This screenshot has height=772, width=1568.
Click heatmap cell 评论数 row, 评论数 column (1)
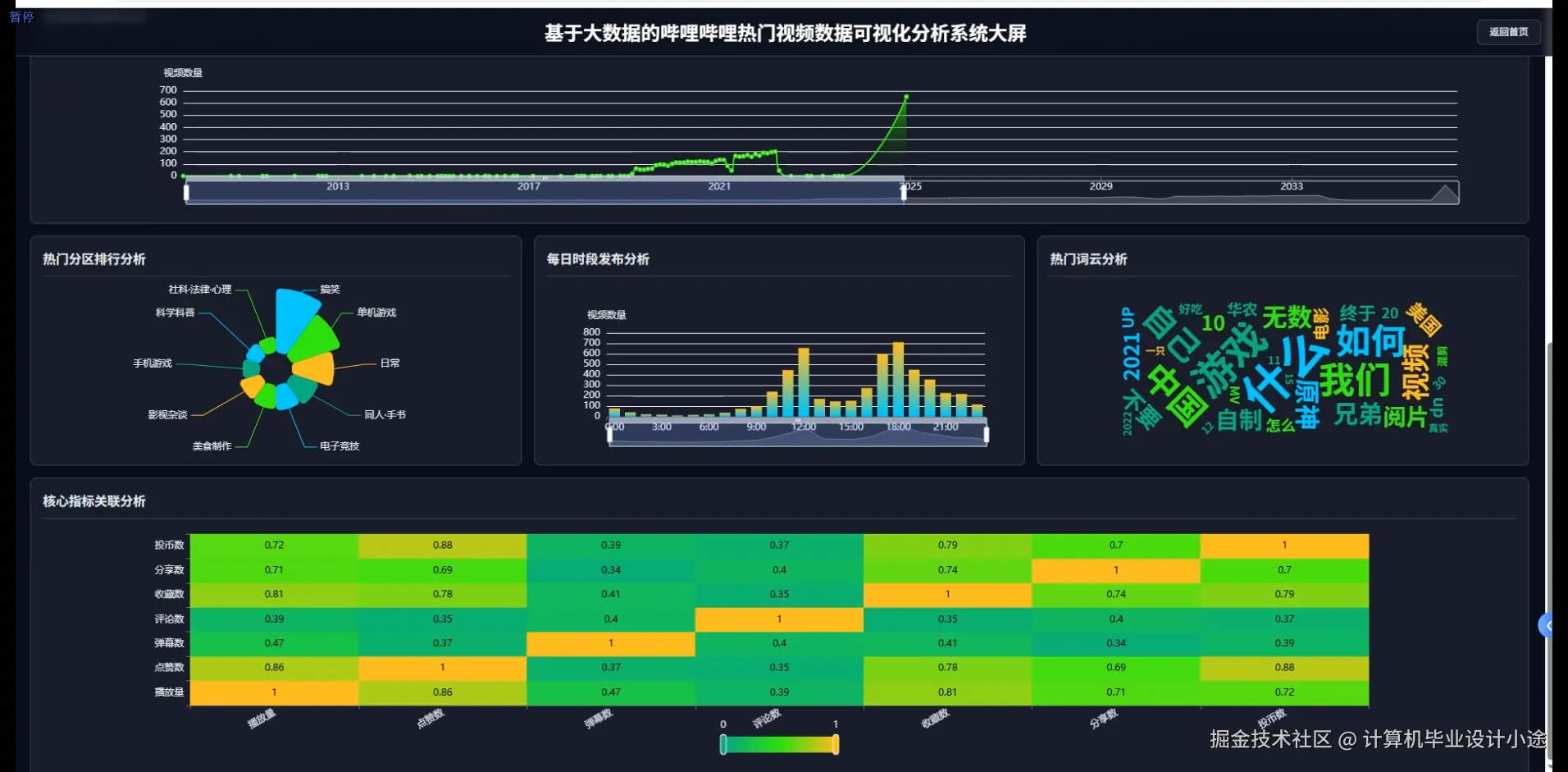click(x=779, y=619)
